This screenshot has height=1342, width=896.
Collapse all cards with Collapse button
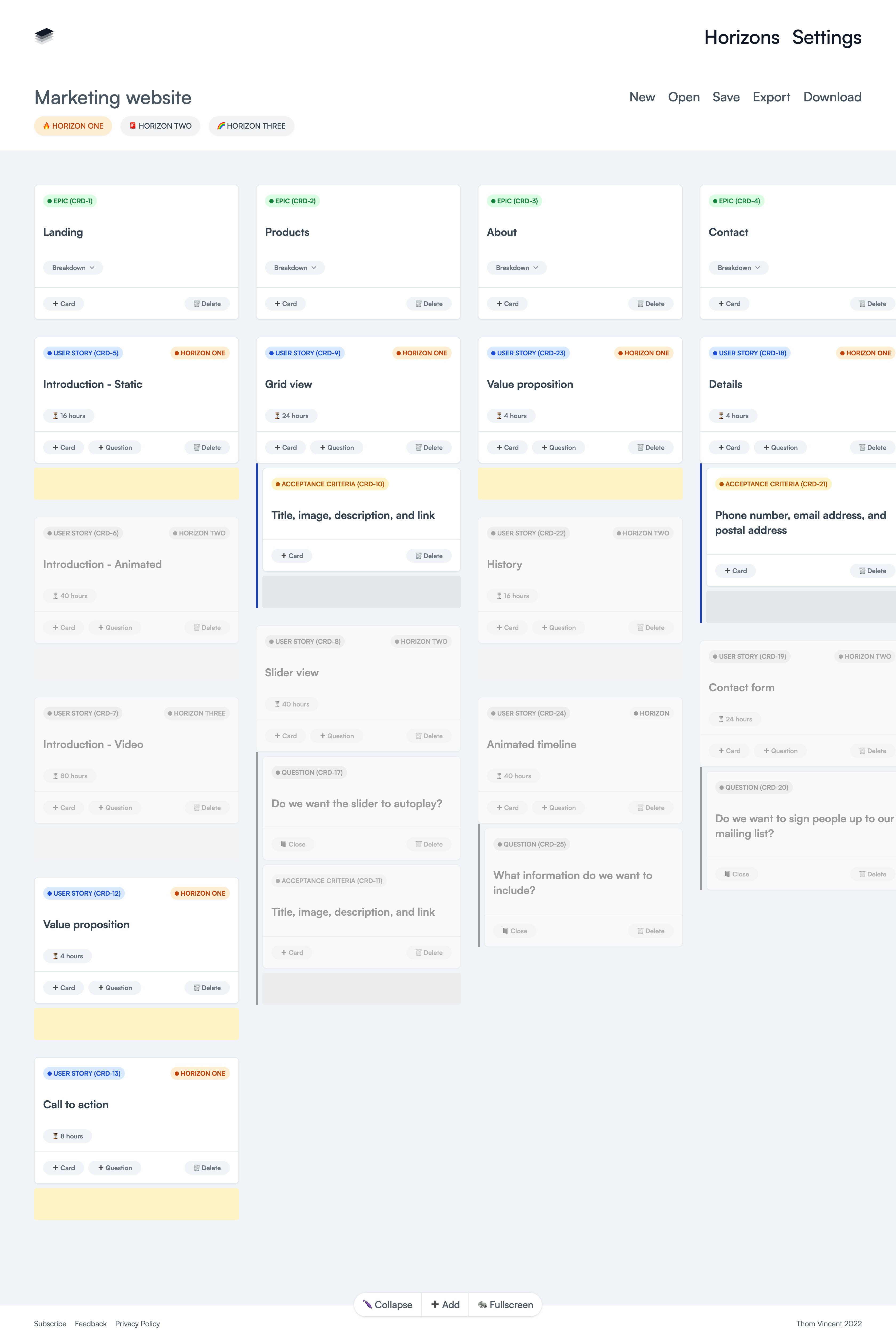[x=387, y=1304]
